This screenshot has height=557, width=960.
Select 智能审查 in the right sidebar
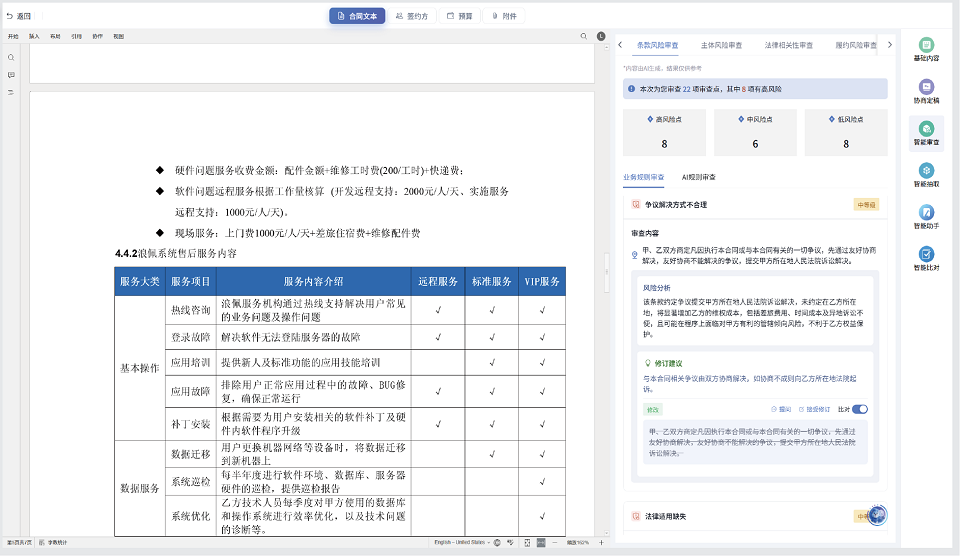click(x=926, y=133)
